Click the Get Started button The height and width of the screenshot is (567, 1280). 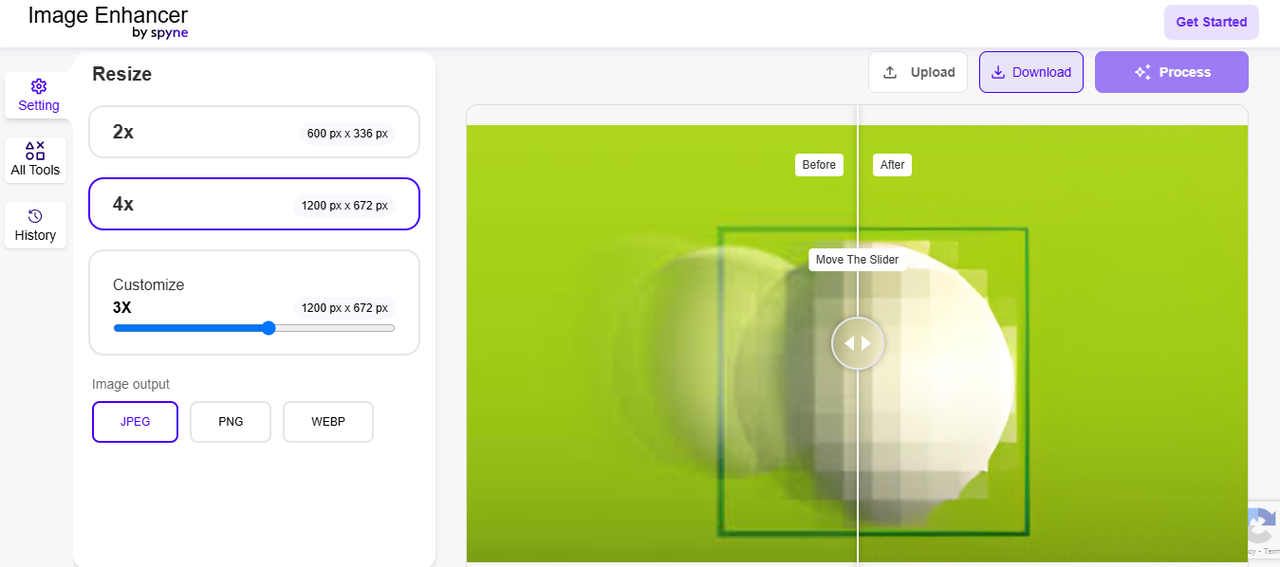(1211, 22)
